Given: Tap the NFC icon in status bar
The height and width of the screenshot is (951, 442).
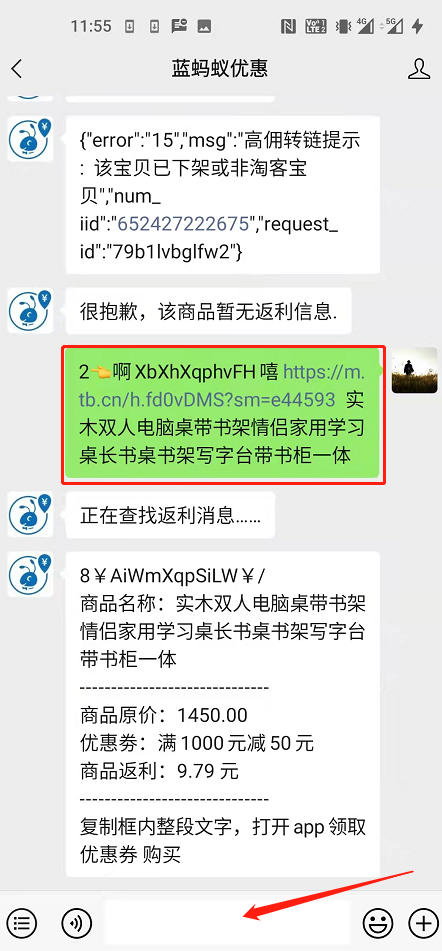Looking at the screenshot, I should coord(289,26).
